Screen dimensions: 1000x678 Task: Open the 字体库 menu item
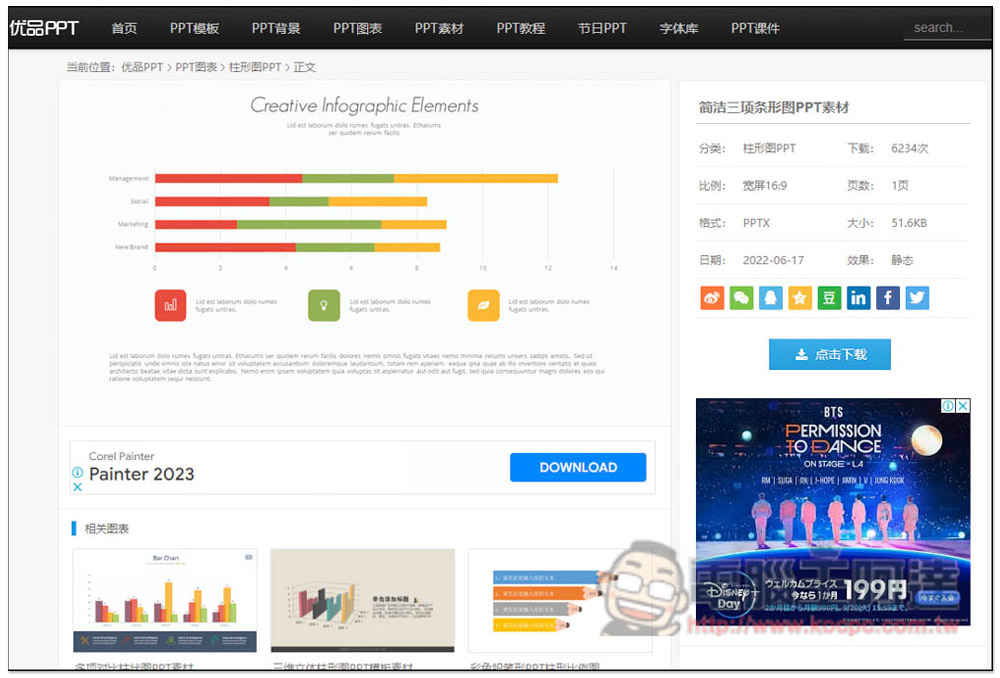[x=679, y=28]
